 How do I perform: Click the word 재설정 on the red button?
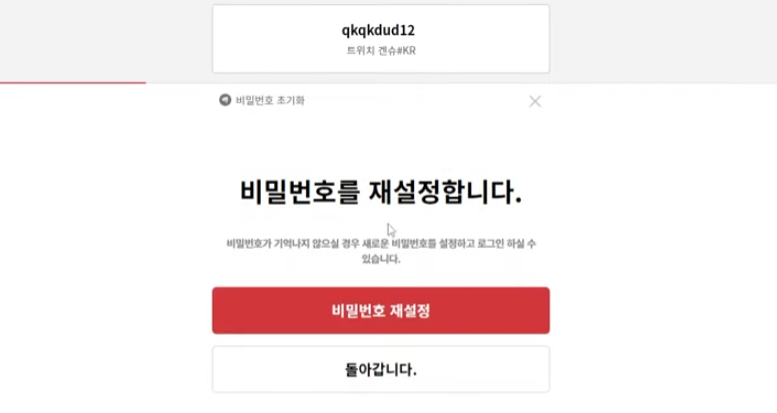[x=410, y=311]
